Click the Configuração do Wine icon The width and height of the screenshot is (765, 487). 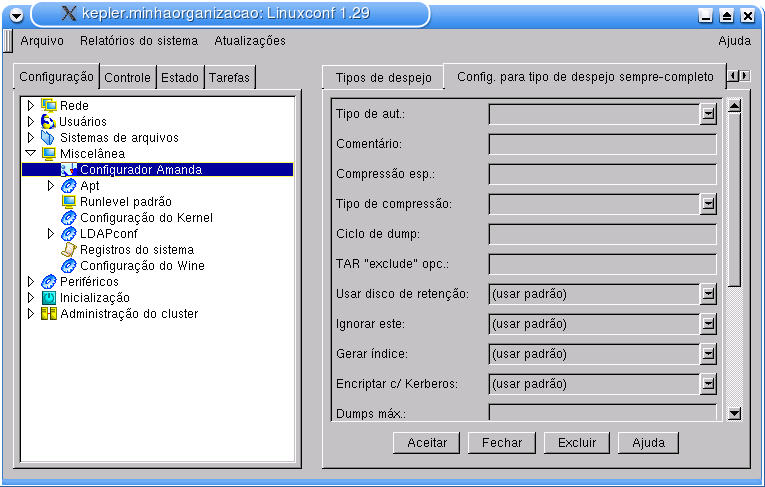coord(69,266)
